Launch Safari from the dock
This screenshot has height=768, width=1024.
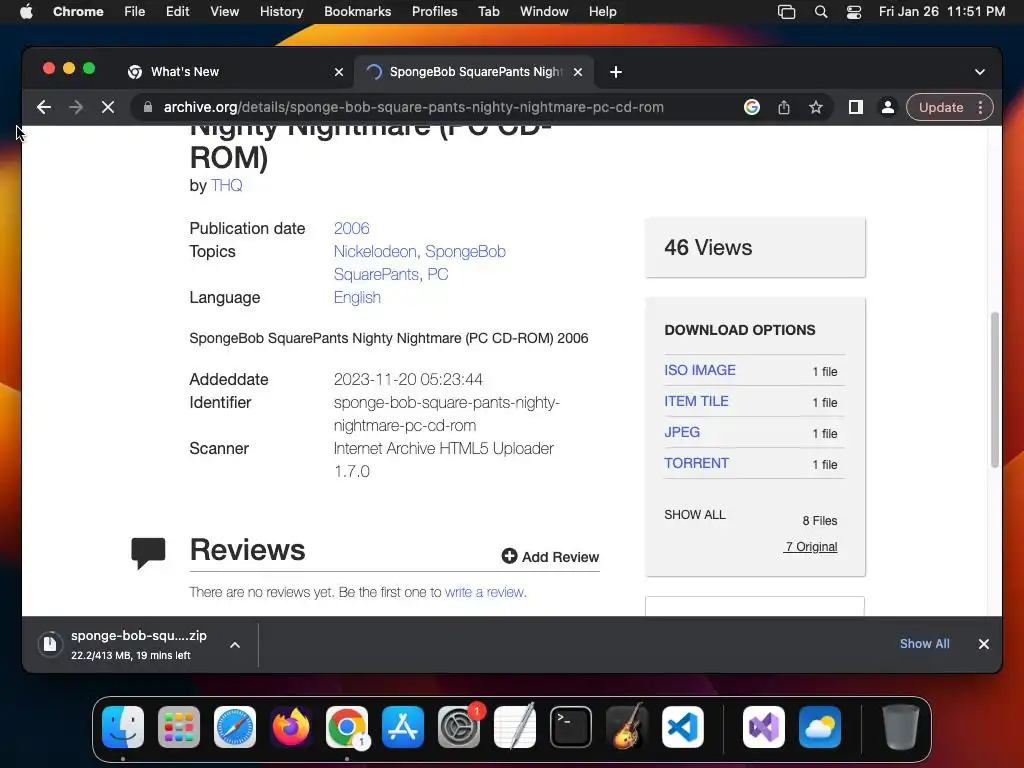pyautogui.click(x=235, y=727)
